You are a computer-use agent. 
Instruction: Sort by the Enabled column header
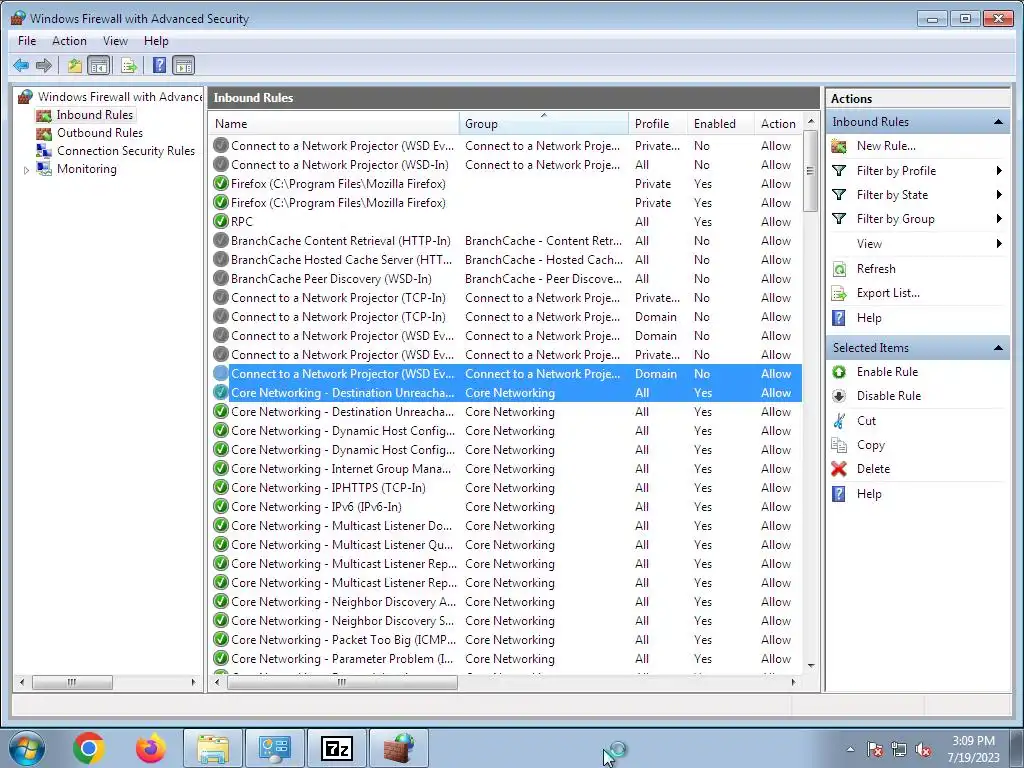721,123
